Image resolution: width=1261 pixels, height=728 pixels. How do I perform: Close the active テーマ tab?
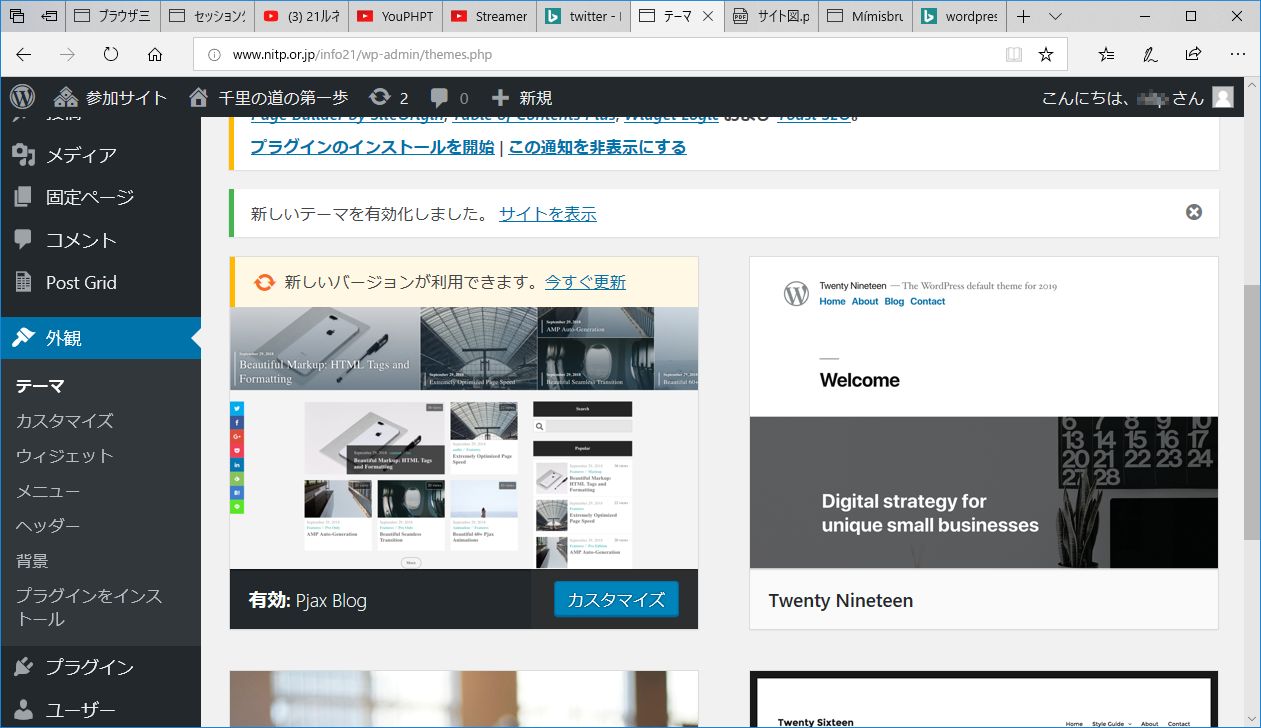708,16
